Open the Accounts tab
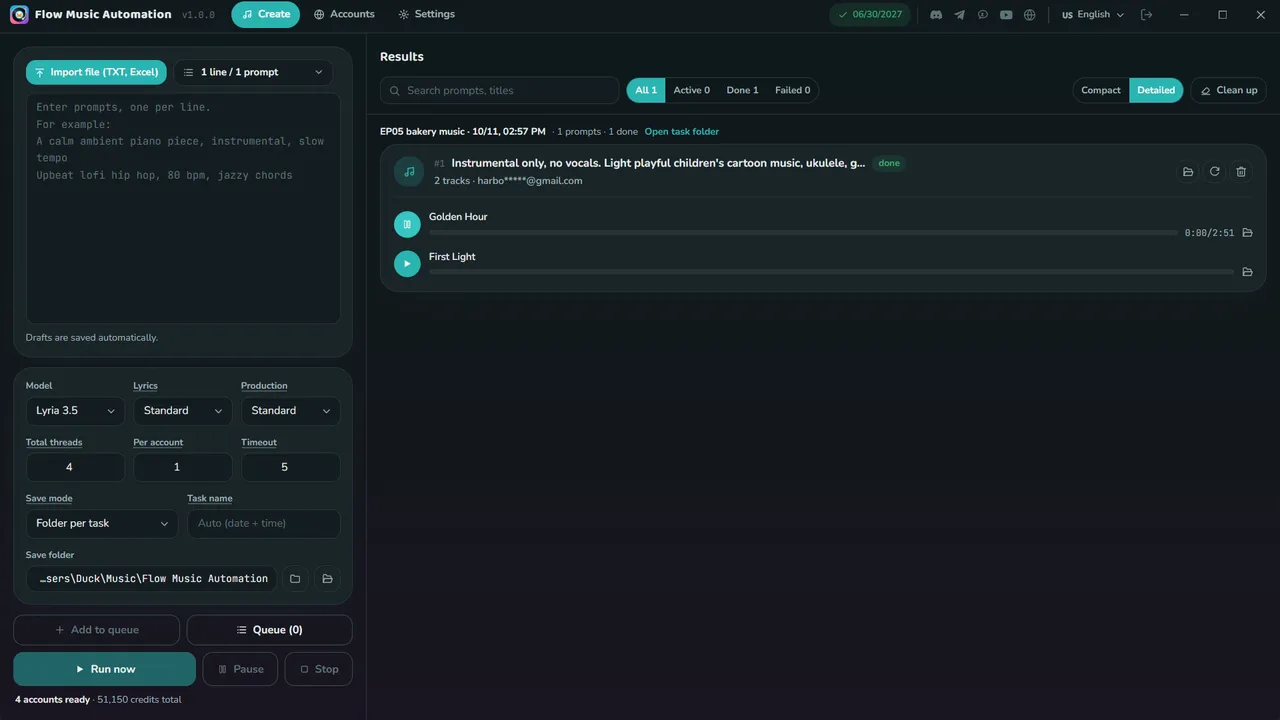This screenshot has height=720, width=1280. pyautogui.click(x=344, y=15)
